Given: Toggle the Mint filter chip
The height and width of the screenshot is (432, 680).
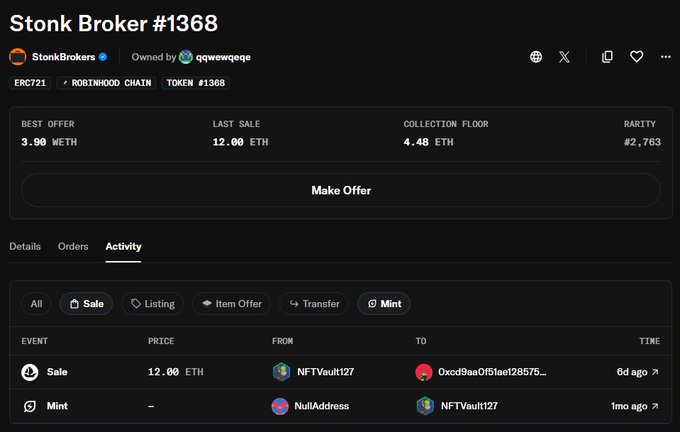Looking at the screenshot, I should pyautogui.click(x=384, y=304).
